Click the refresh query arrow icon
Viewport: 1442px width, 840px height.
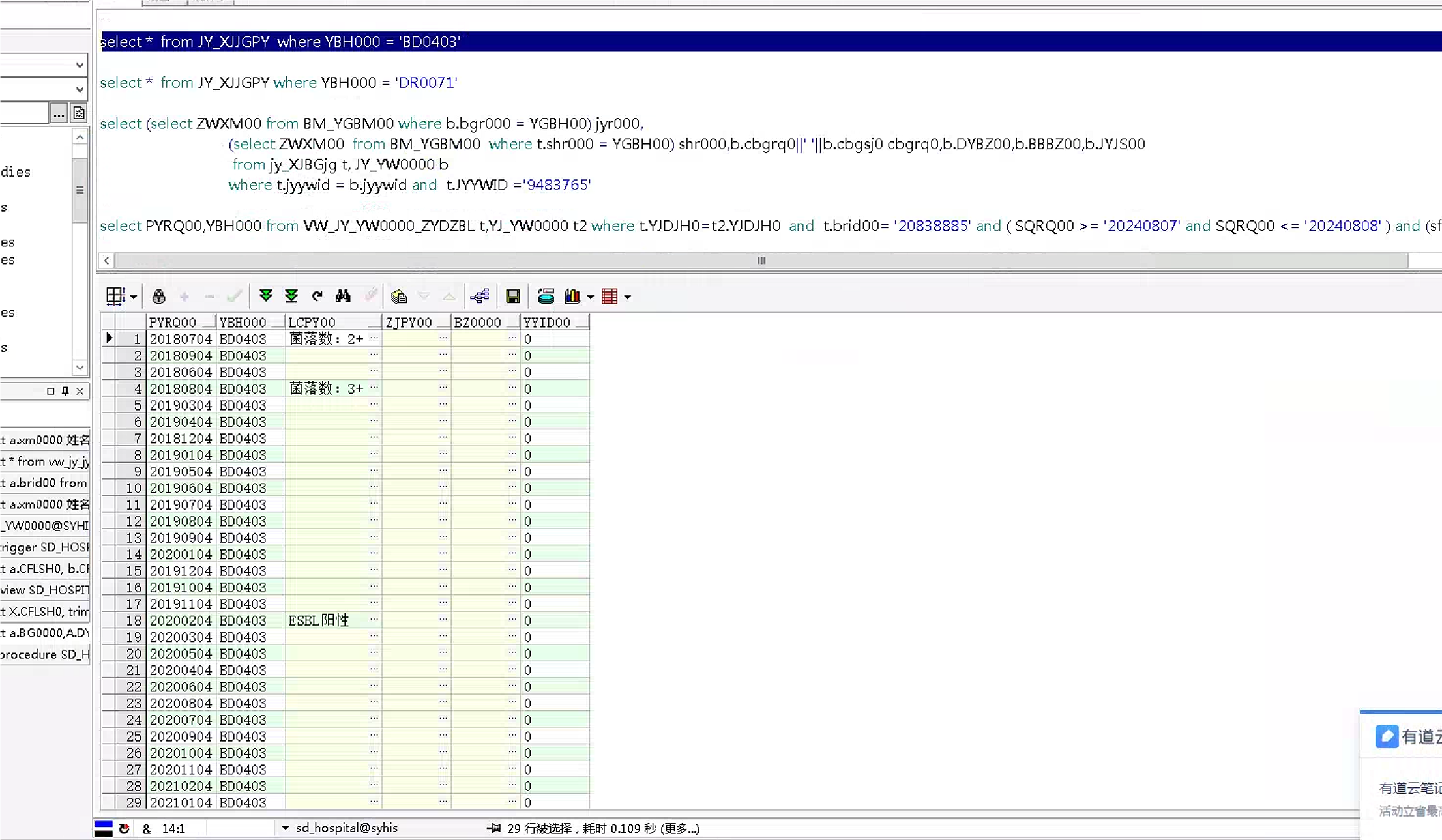coord(317,297)
